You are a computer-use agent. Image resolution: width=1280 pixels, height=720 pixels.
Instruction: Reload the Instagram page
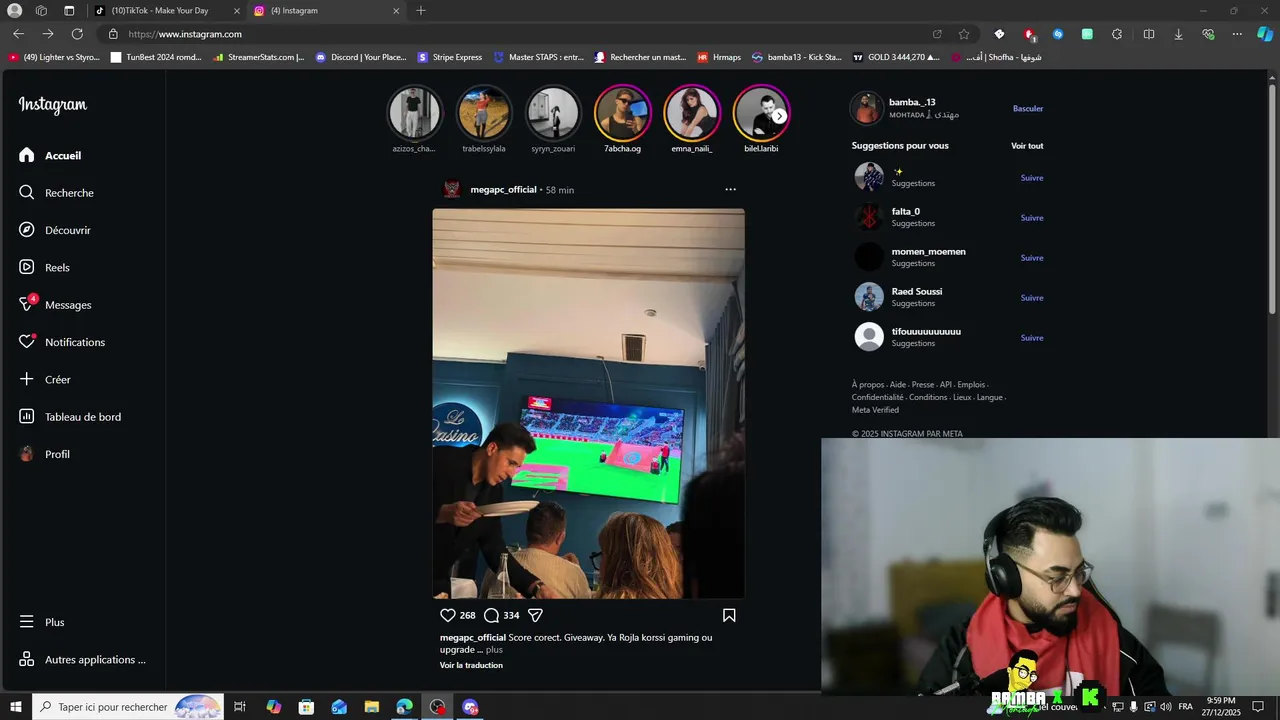pyautogui.click(x=77, y=34)
